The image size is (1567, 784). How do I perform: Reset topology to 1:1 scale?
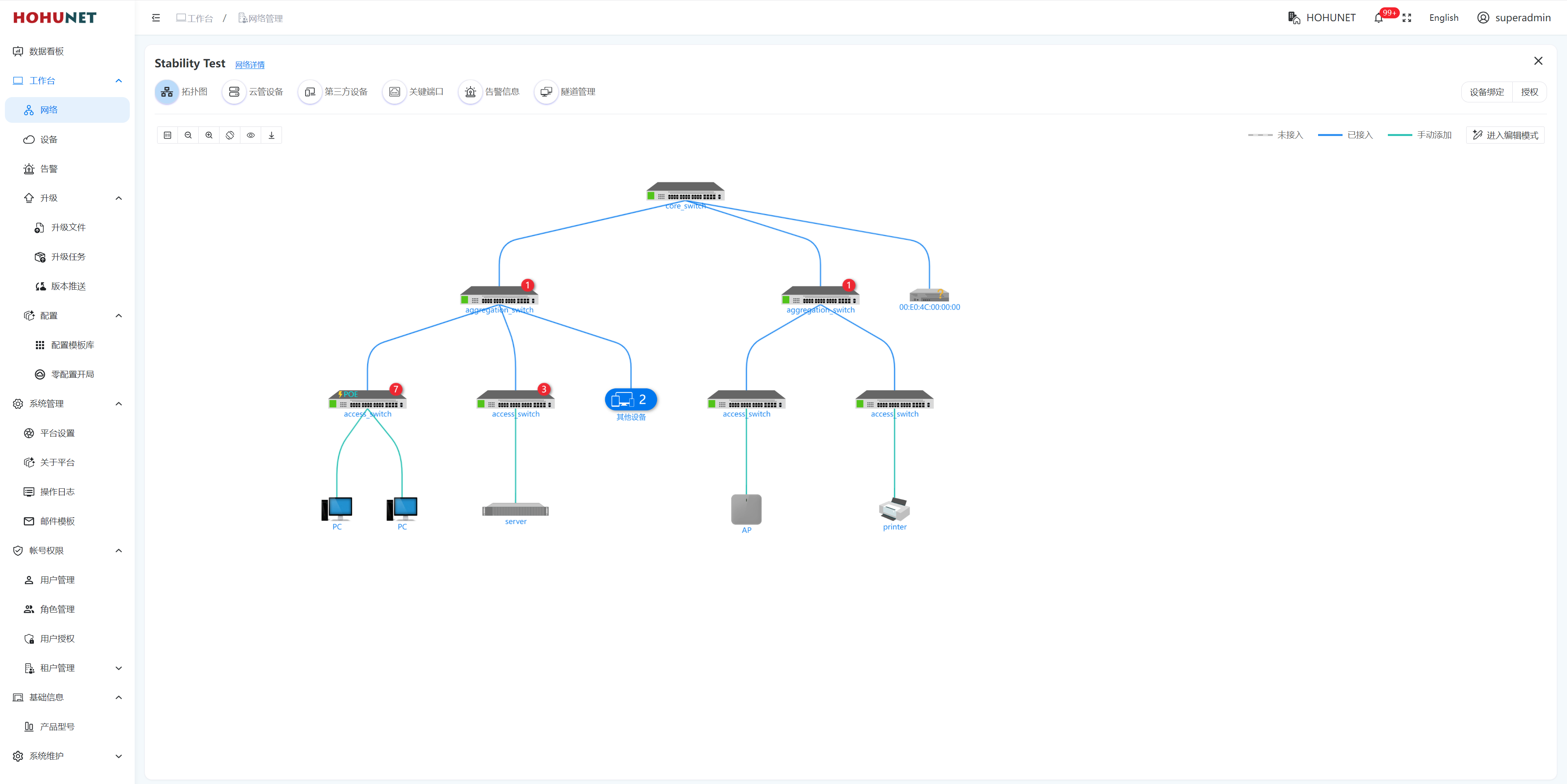pyautogui.click(x=167, y=135)
